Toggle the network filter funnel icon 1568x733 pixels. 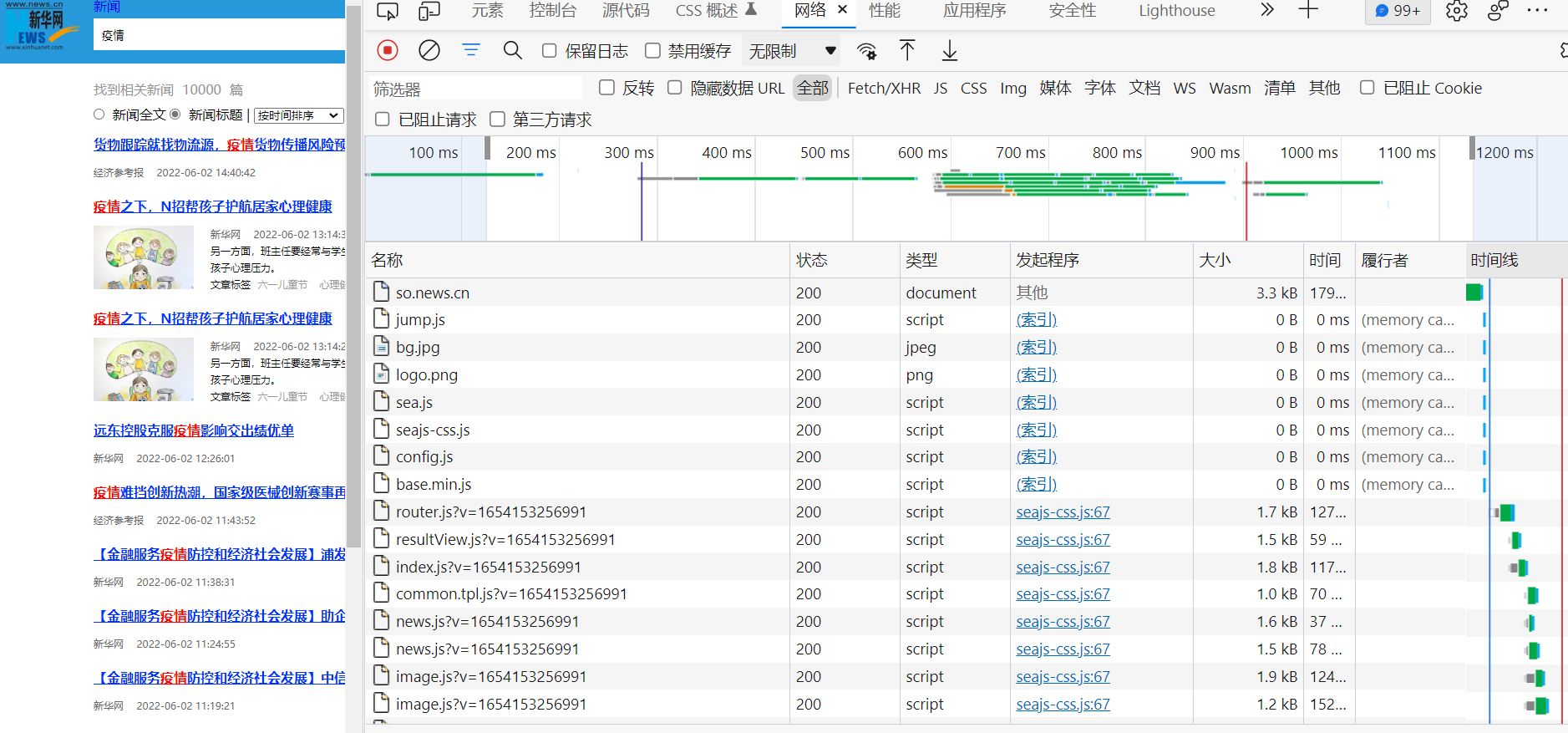tap(471, 50)
